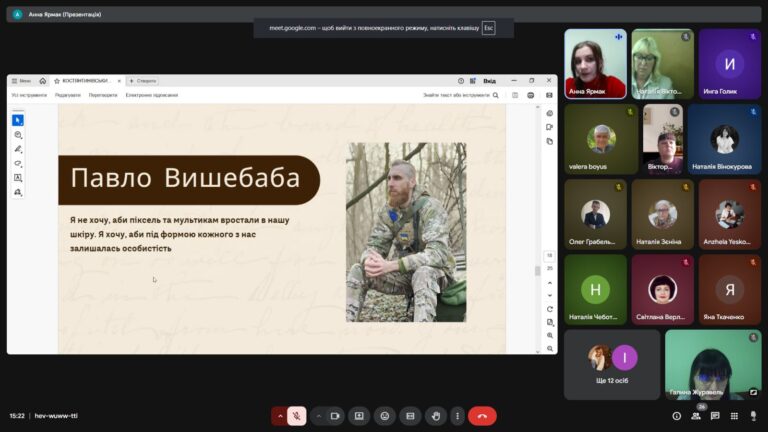The width and height of the screenshot is (768, 432).
Task: Open the AI assistant panel icon on right rail
Action: pyautogui.click(x=550, y=113)
